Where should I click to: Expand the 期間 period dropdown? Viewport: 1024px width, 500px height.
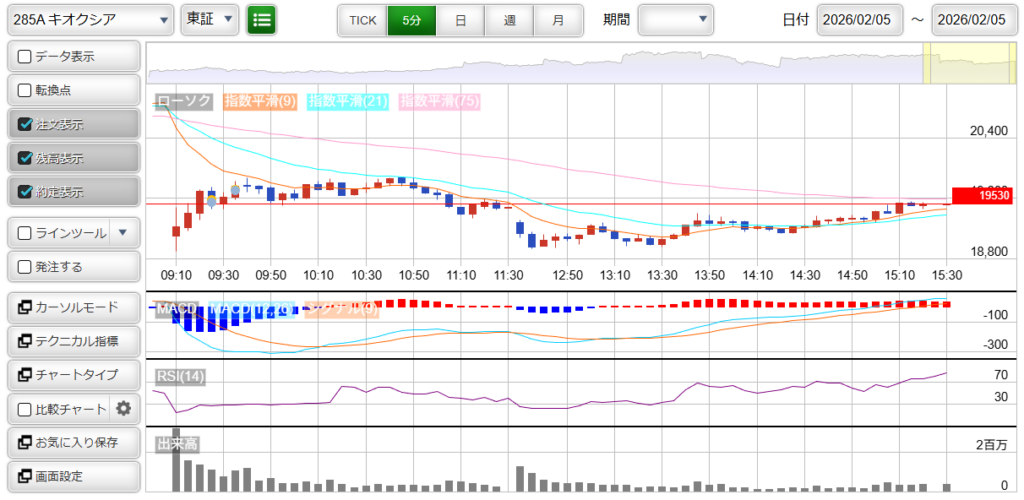coord(676,19)
